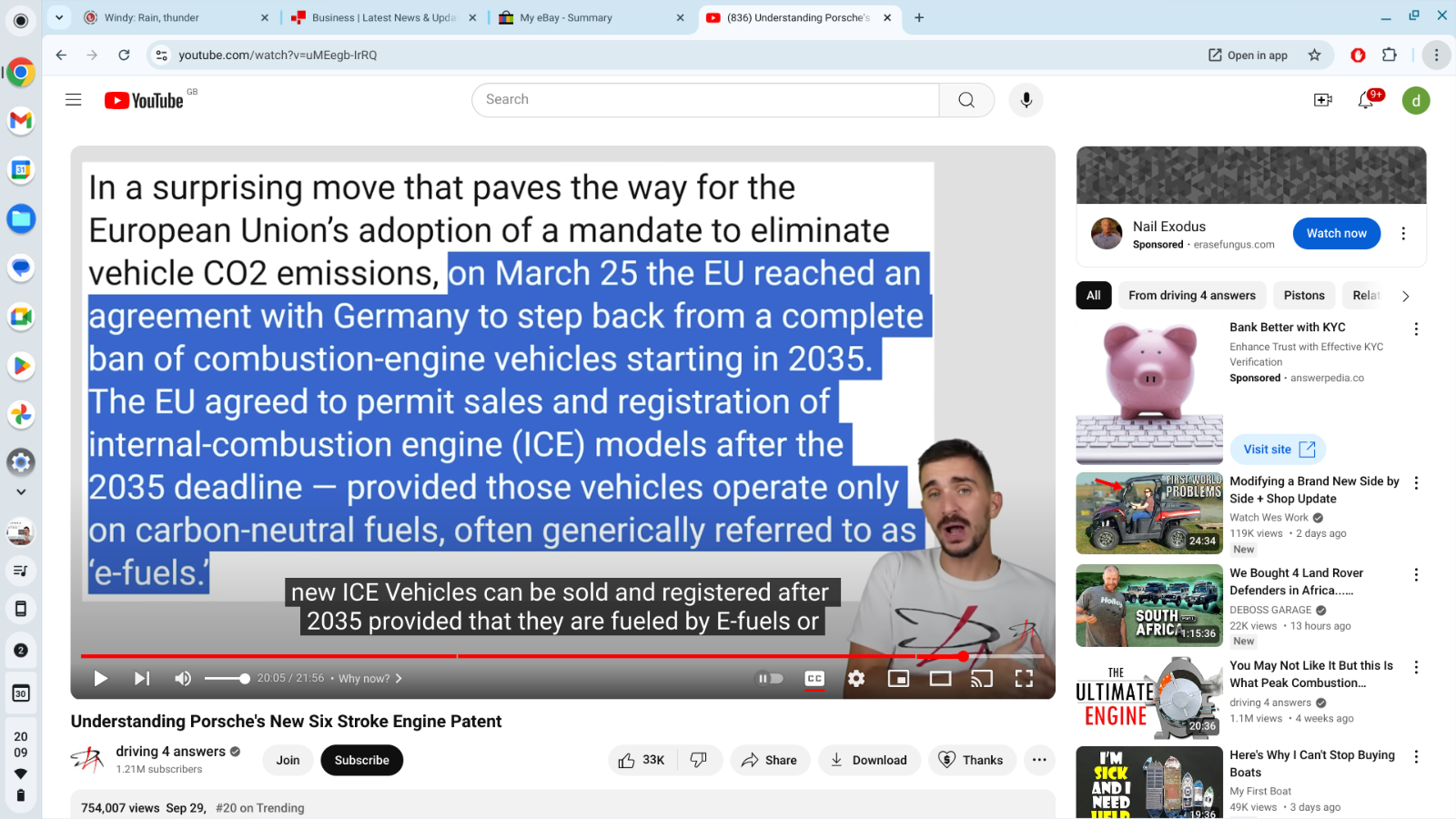
Task: Toggle closed captions on the video
Action: 814,678
